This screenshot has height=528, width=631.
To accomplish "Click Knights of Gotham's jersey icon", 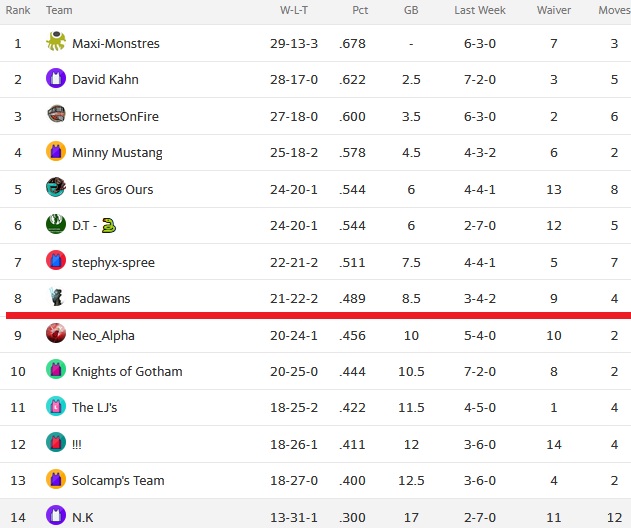I will [x=56, y=369].
